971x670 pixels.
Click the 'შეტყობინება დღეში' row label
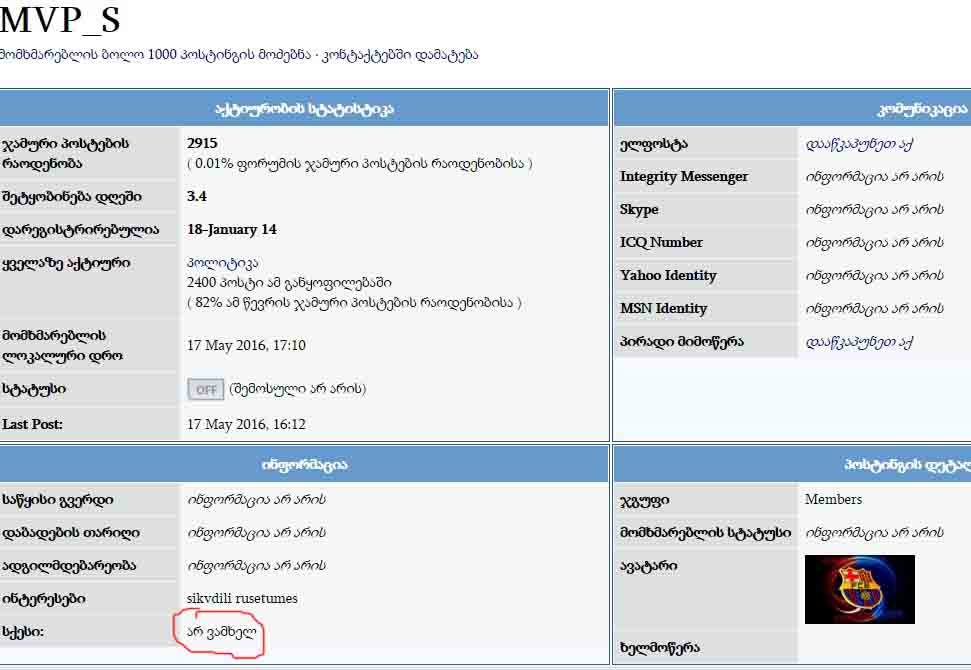point(72,197)
